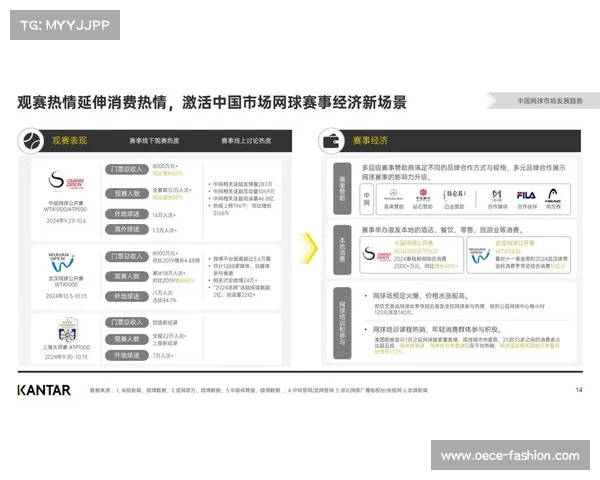Click the 赛事举办激发本地的酒店 sentence
The image size is (600, 480).
tap(442, 230)
